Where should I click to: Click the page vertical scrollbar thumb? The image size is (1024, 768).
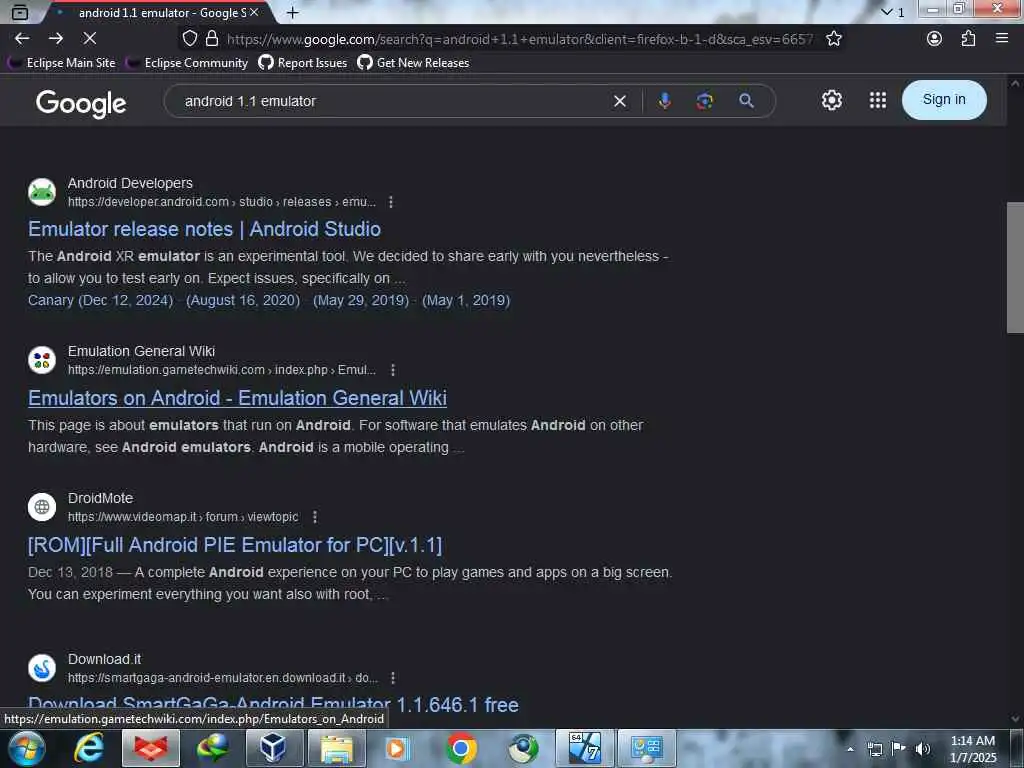(1015, 268)
